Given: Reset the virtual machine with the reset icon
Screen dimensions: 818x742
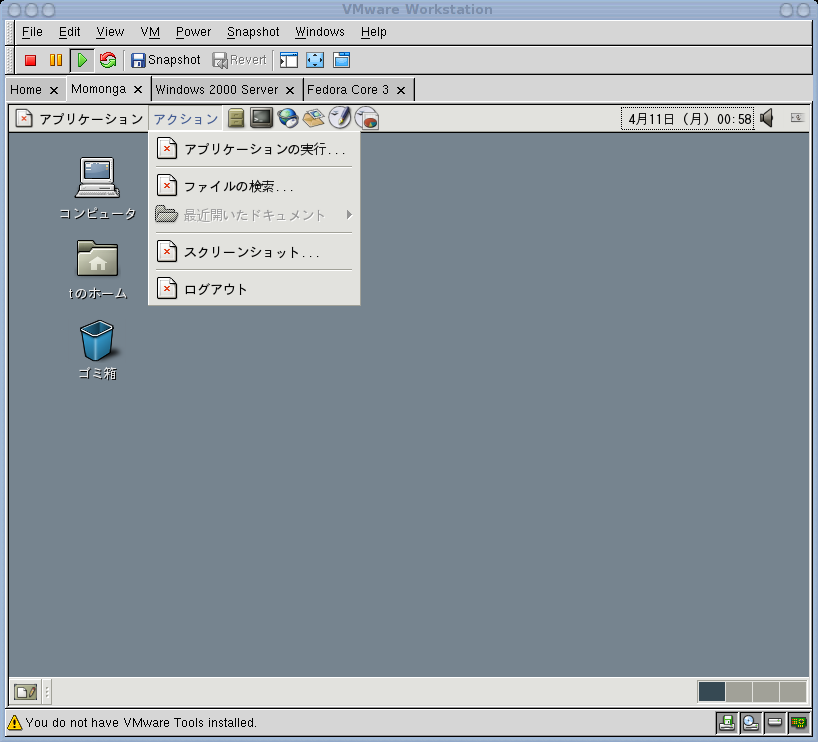Looking at the screenshot, I should tap(108, 60).
